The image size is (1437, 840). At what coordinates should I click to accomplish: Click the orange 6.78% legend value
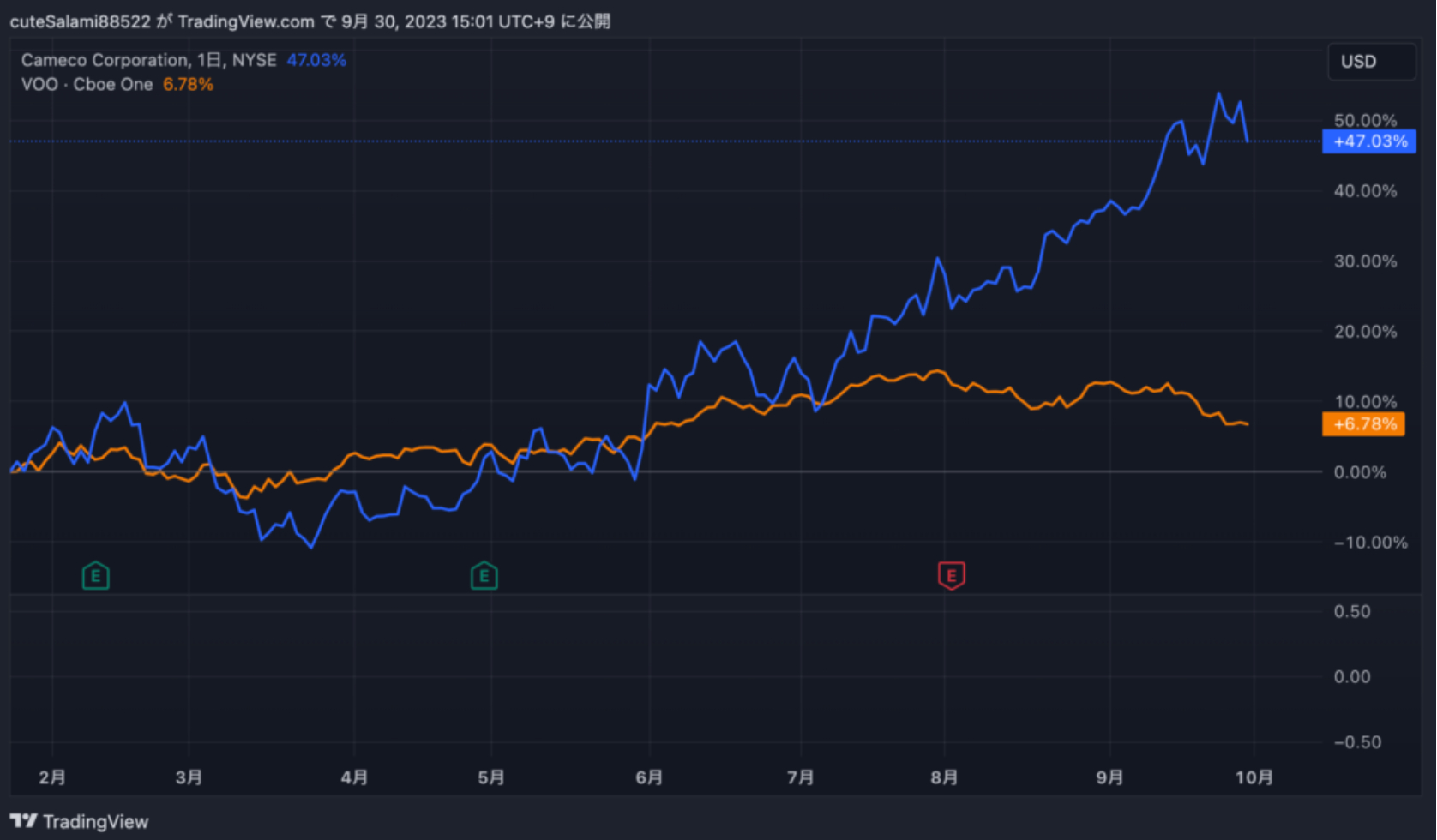coord(188,84)
